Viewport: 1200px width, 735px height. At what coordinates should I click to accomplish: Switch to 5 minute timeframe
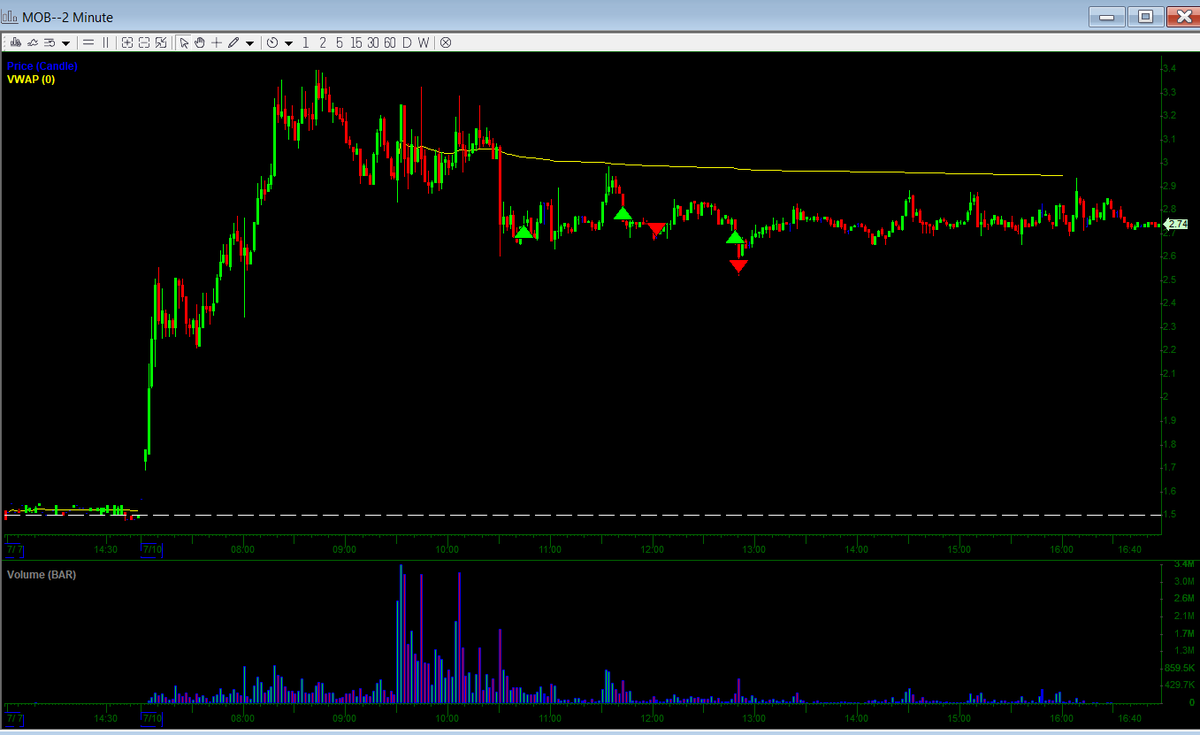pos(339,43)
